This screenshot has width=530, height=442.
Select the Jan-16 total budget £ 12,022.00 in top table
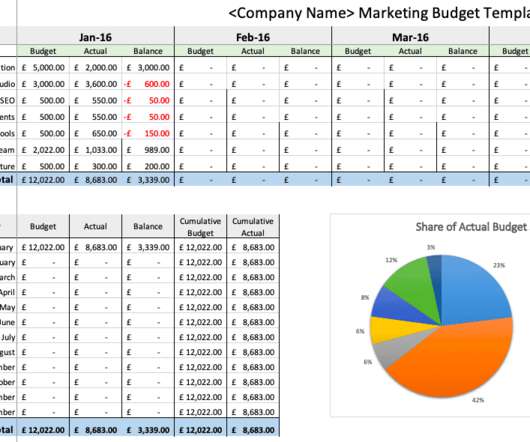click(43, 180)
